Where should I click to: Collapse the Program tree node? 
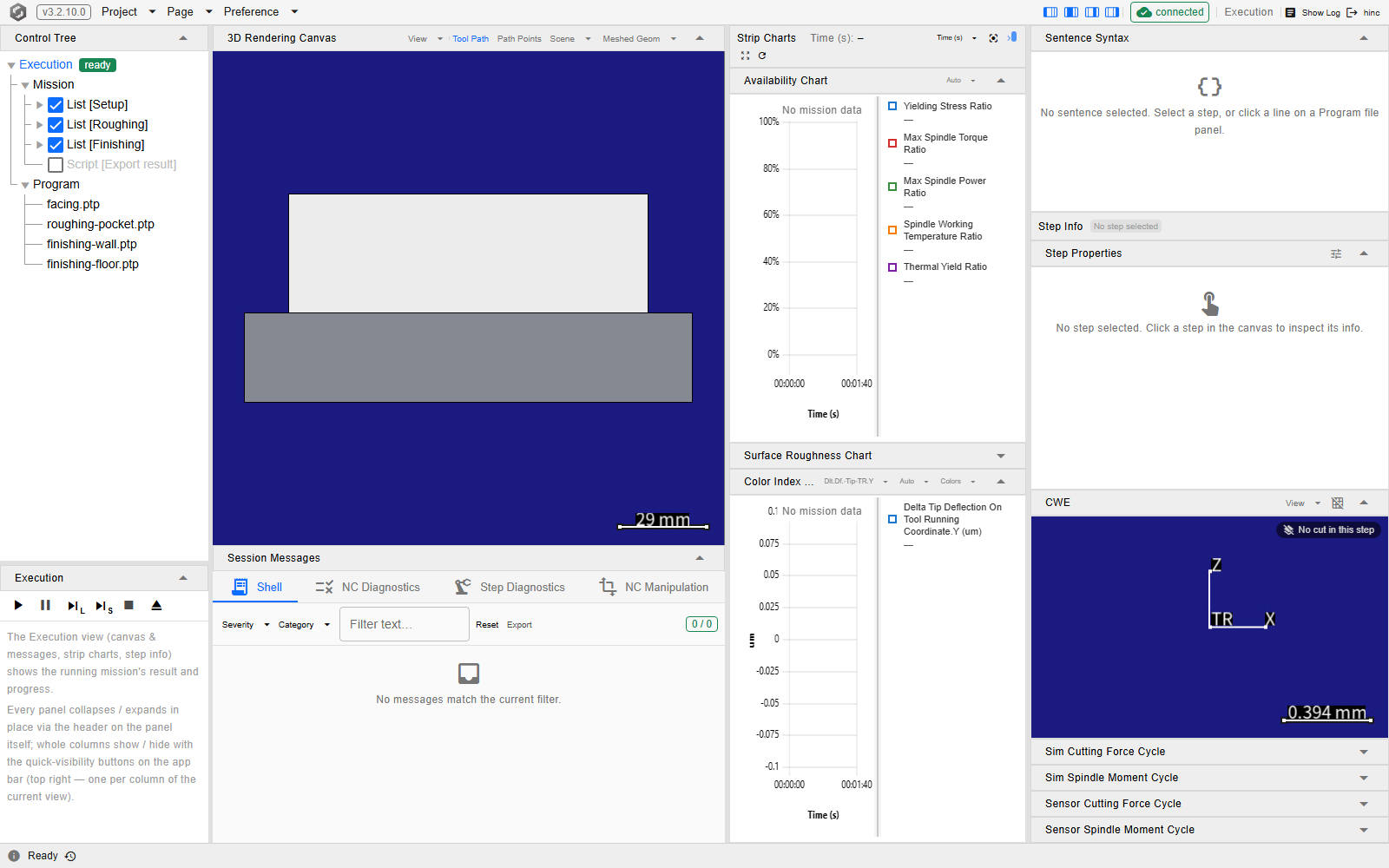pos(25,185)
